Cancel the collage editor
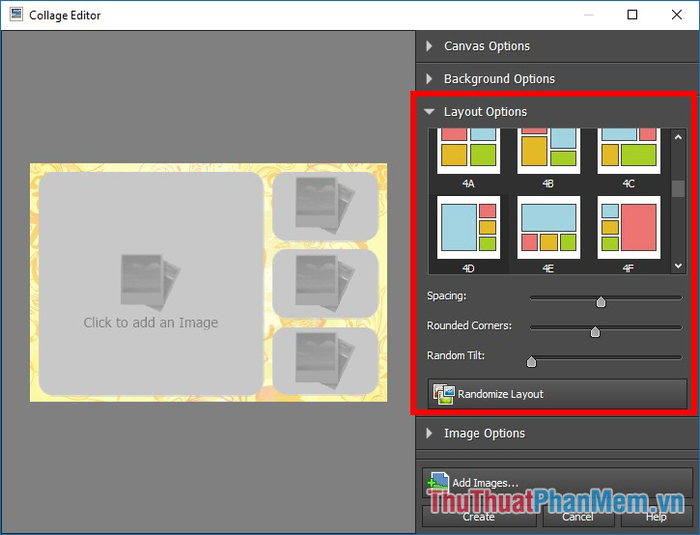 578,517
